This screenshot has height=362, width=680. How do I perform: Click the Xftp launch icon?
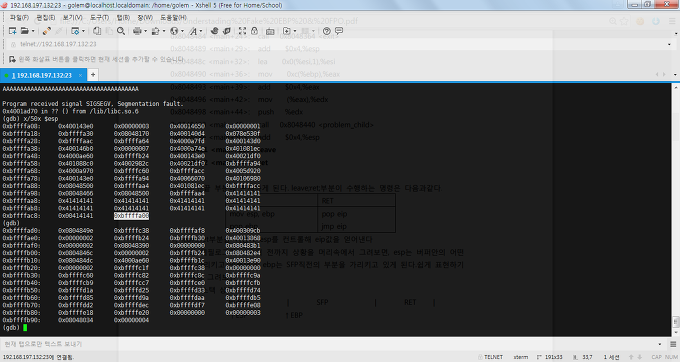point(214,31)
